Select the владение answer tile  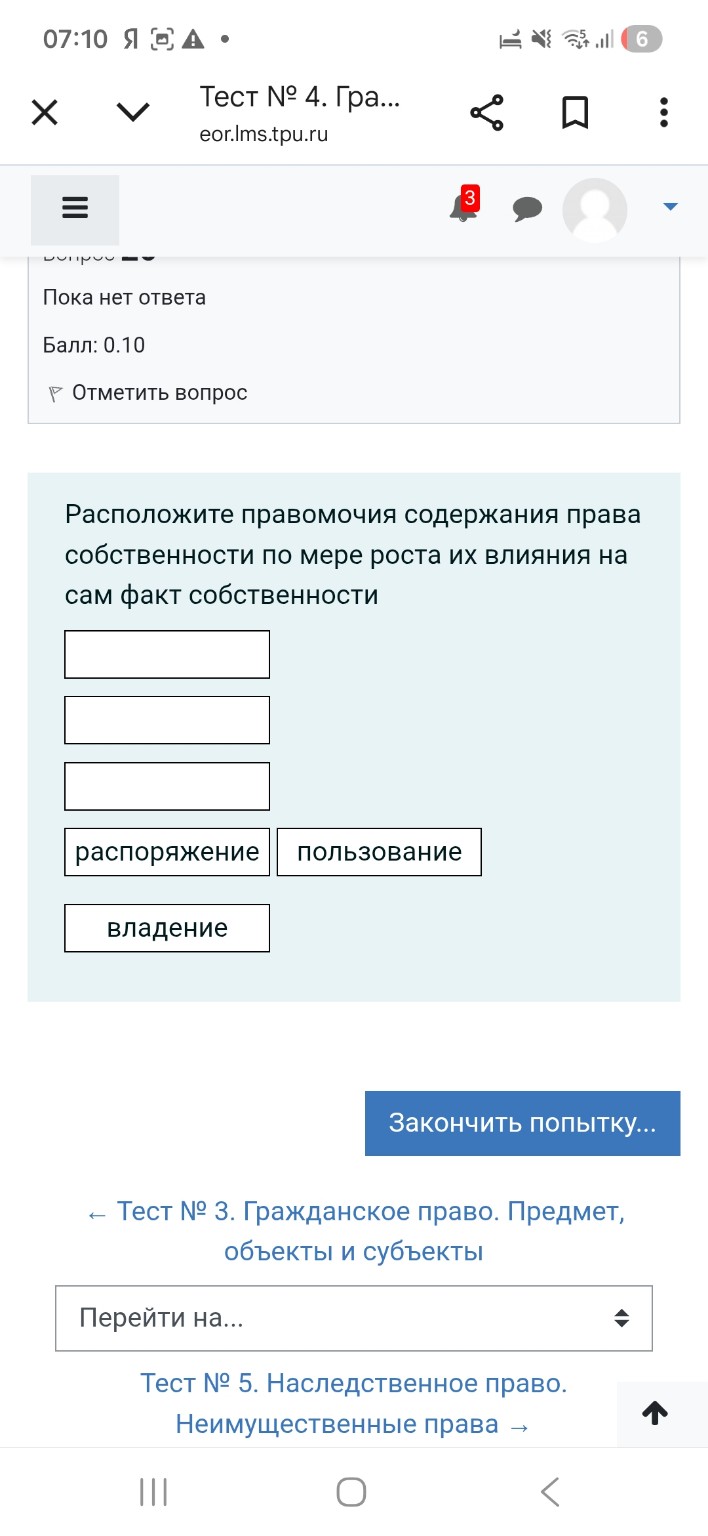[x=166, y=927]
